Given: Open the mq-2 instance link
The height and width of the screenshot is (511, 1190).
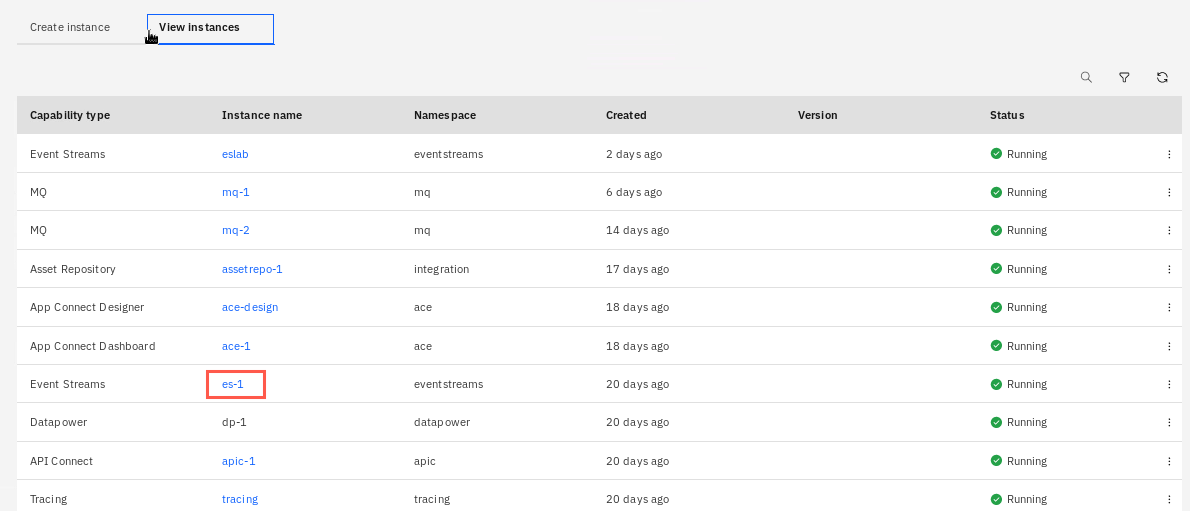Looking at the screenshot, I should (235, 230).
